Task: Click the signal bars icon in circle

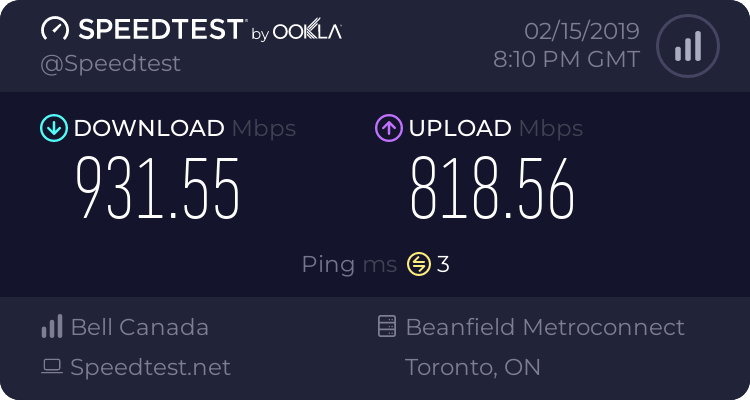Action: (x=686, y=45)
